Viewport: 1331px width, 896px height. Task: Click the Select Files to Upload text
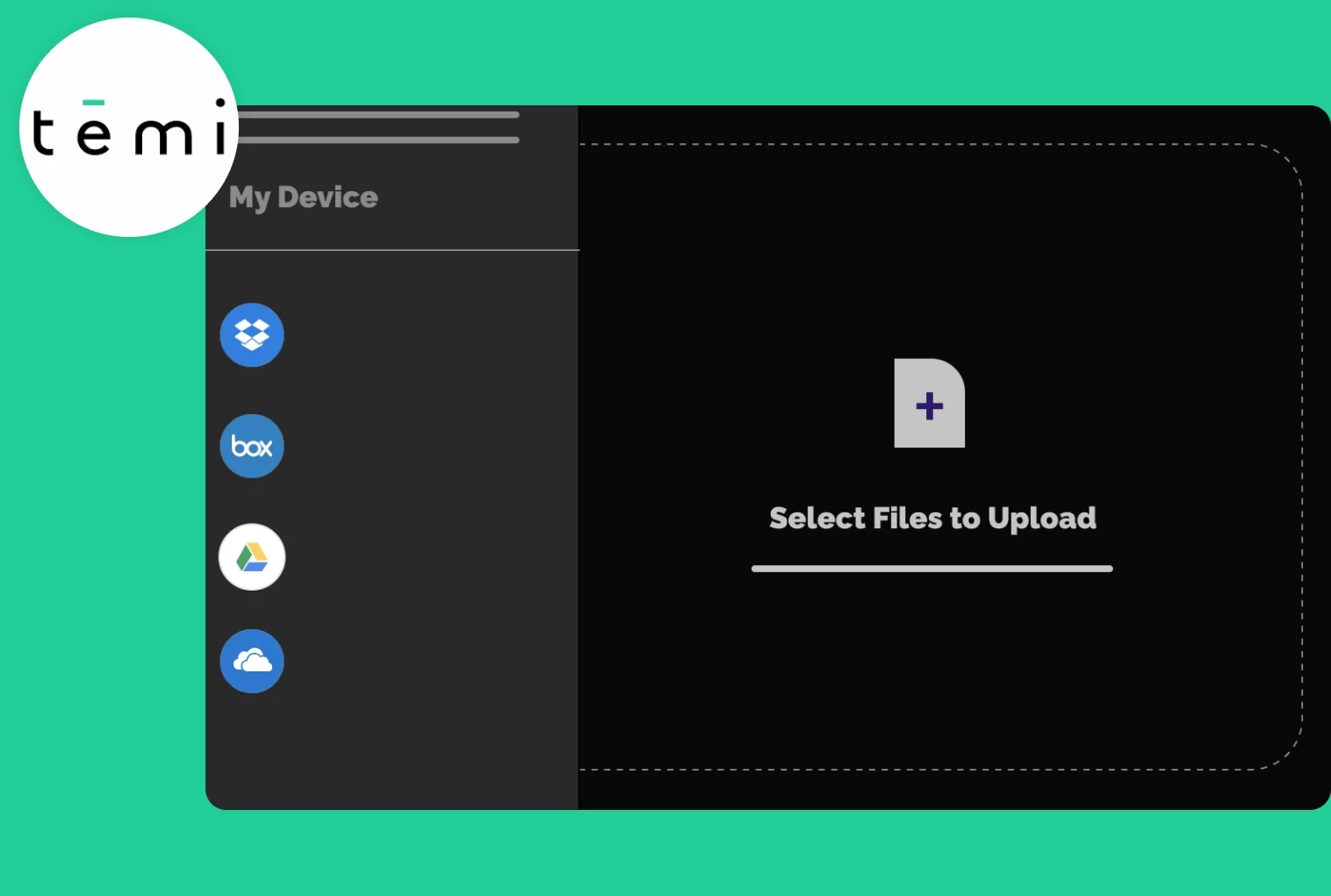point(932,519)
